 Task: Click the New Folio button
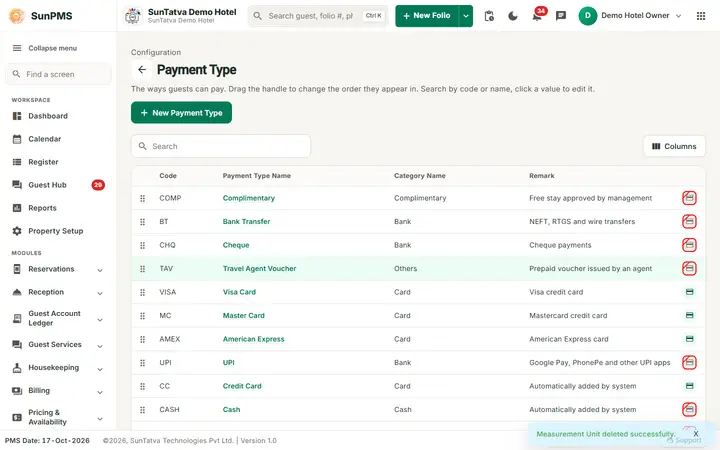coord(427,16)
